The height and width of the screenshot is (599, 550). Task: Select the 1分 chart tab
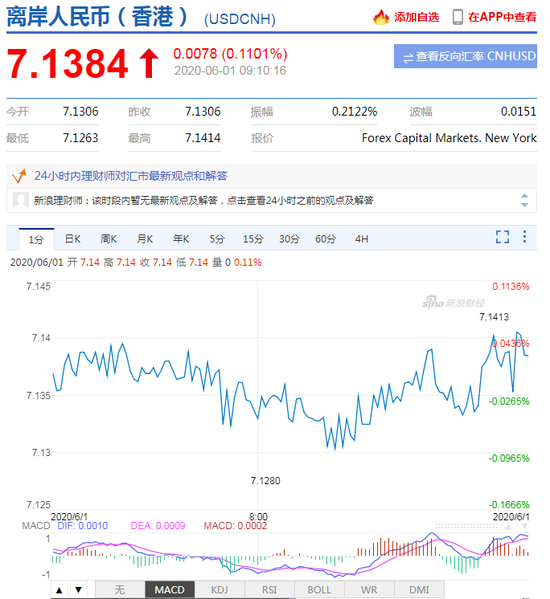pos(36,239)
